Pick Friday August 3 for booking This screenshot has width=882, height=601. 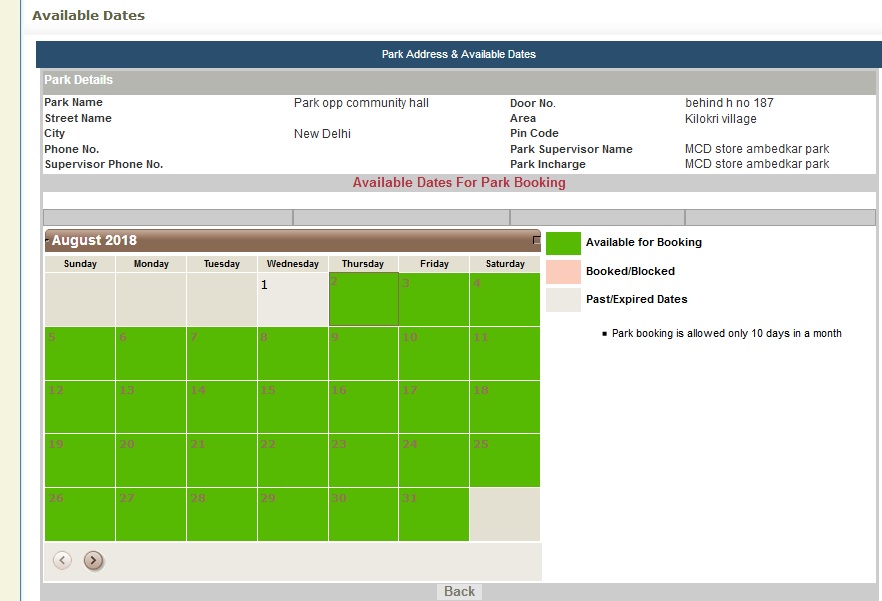(x=434, y=299)
